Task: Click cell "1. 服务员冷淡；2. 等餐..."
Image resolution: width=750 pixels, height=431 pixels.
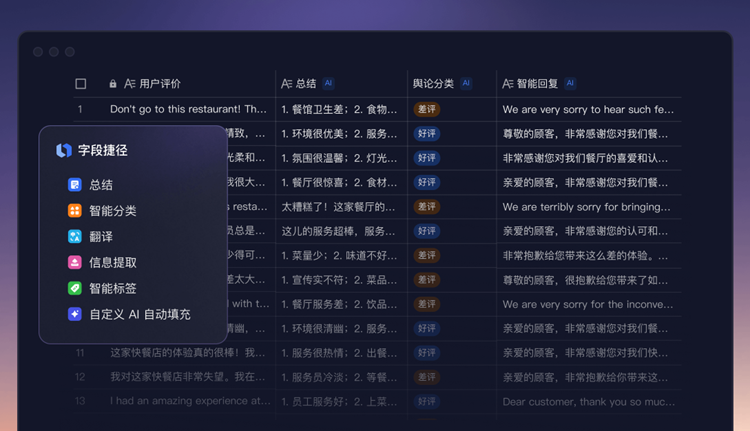Action: 339,377
